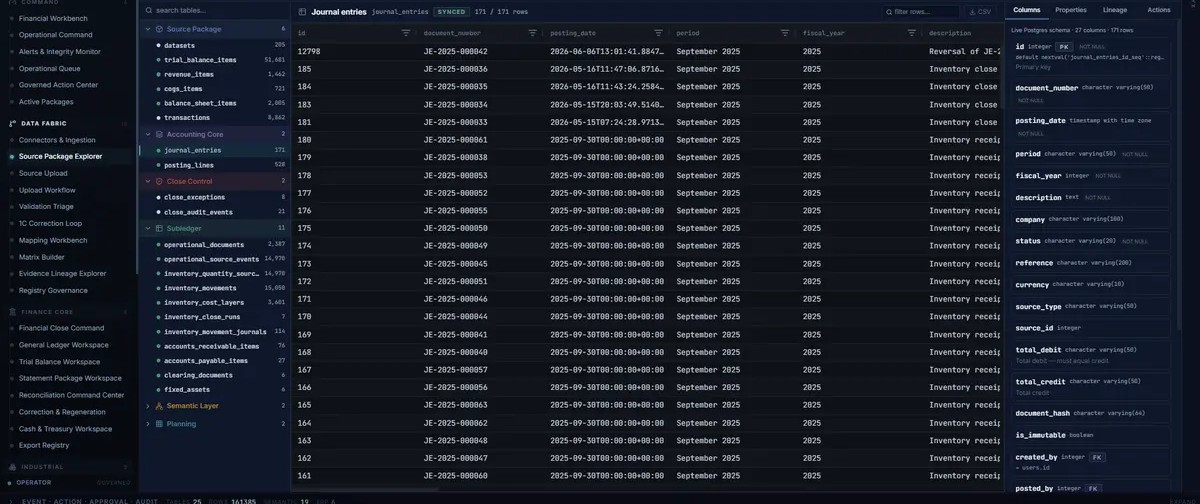Select the journal_entries table

pos(213,150)
